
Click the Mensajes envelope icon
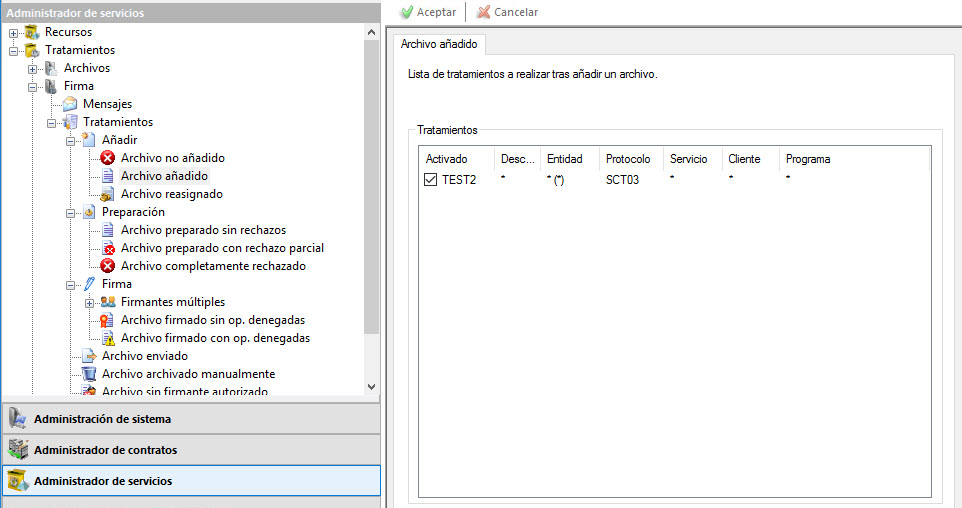(70, 104)
